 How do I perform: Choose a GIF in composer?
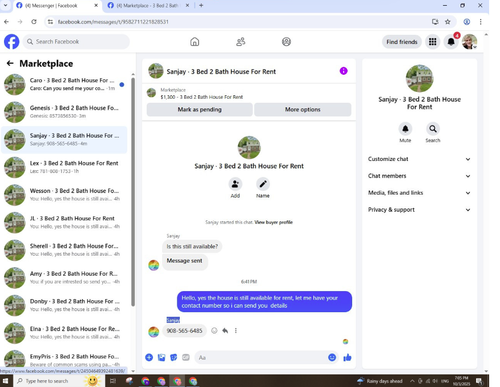(x=186, y=357)
